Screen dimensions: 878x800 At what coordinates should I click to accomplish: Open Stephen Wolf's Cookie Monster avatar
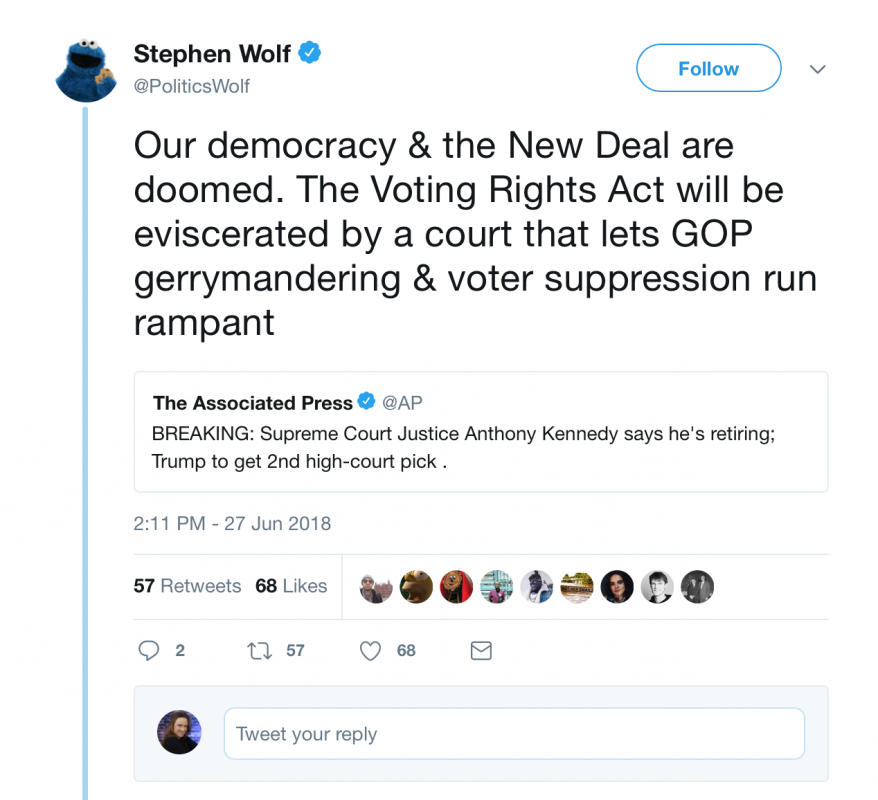click(x=87, y=69)
